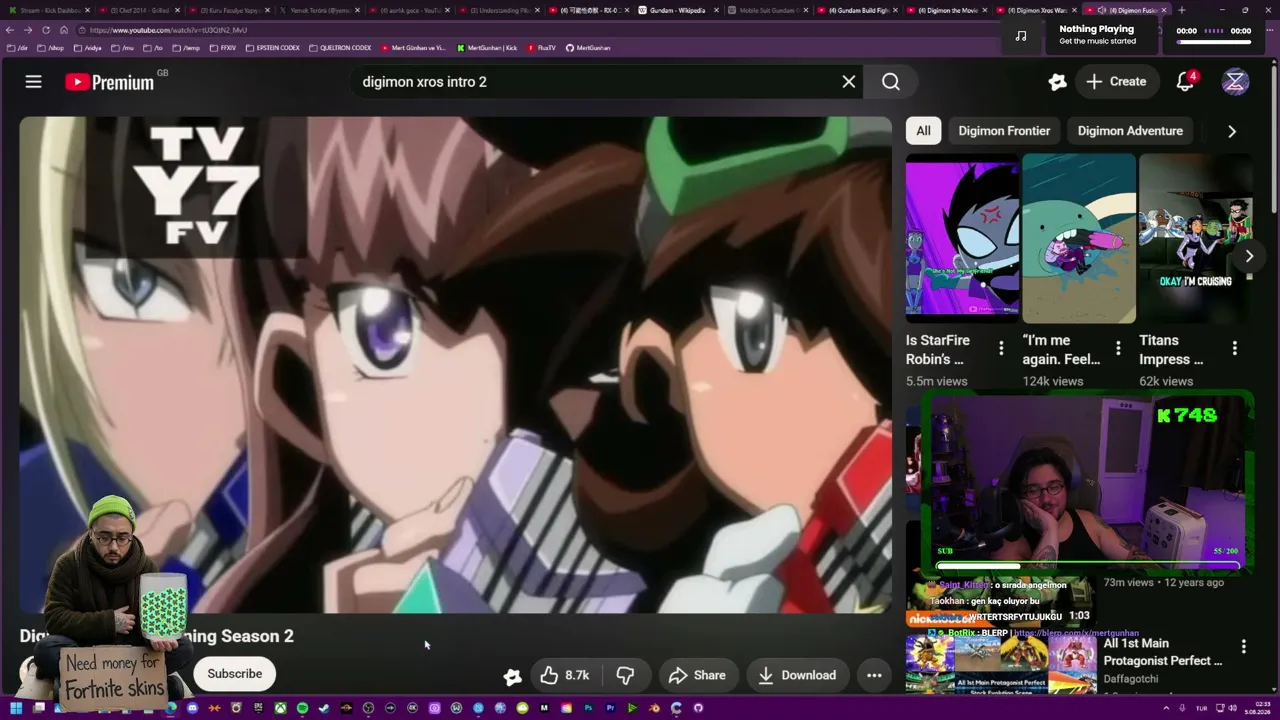Image resolution: width=1280 pixels, height=720 pixels.
Task: Open Discord from the taskbar
Action: 192,708
